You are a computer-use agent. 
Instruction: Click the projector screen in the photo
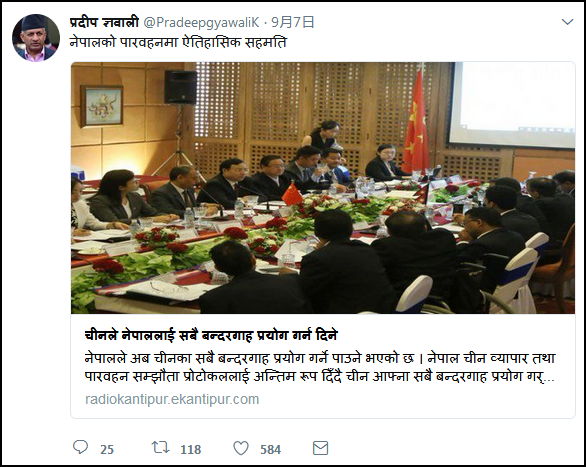pos(512,105)
